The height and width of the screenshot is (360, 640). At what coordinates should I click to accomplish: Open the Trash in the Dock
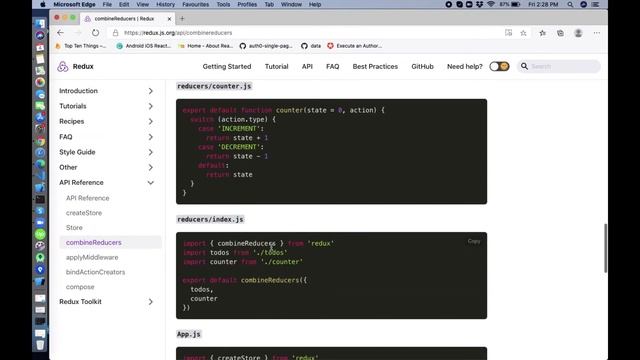coord(40,345)
